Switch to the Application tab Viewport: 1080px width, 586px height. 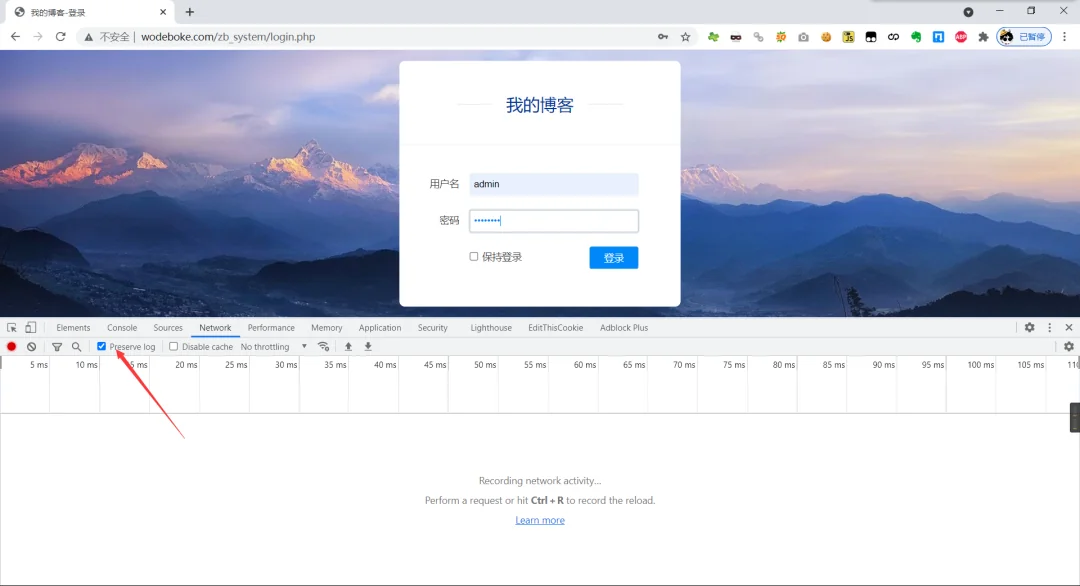tap(380, 328)
